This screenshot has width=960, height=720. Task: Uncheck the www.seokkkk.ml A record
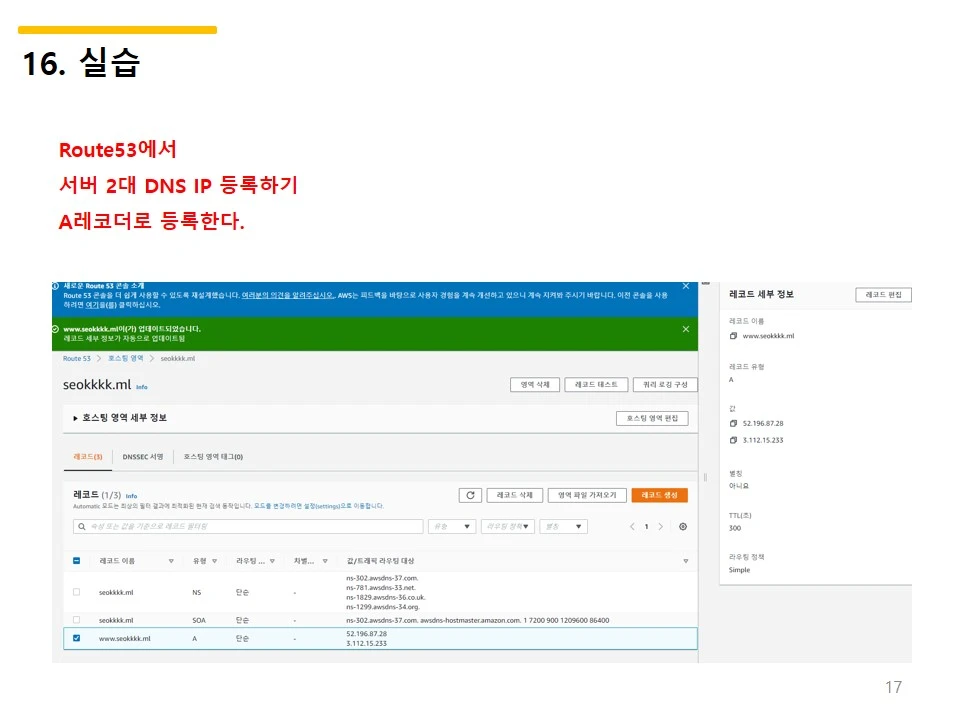pos(74,636)
